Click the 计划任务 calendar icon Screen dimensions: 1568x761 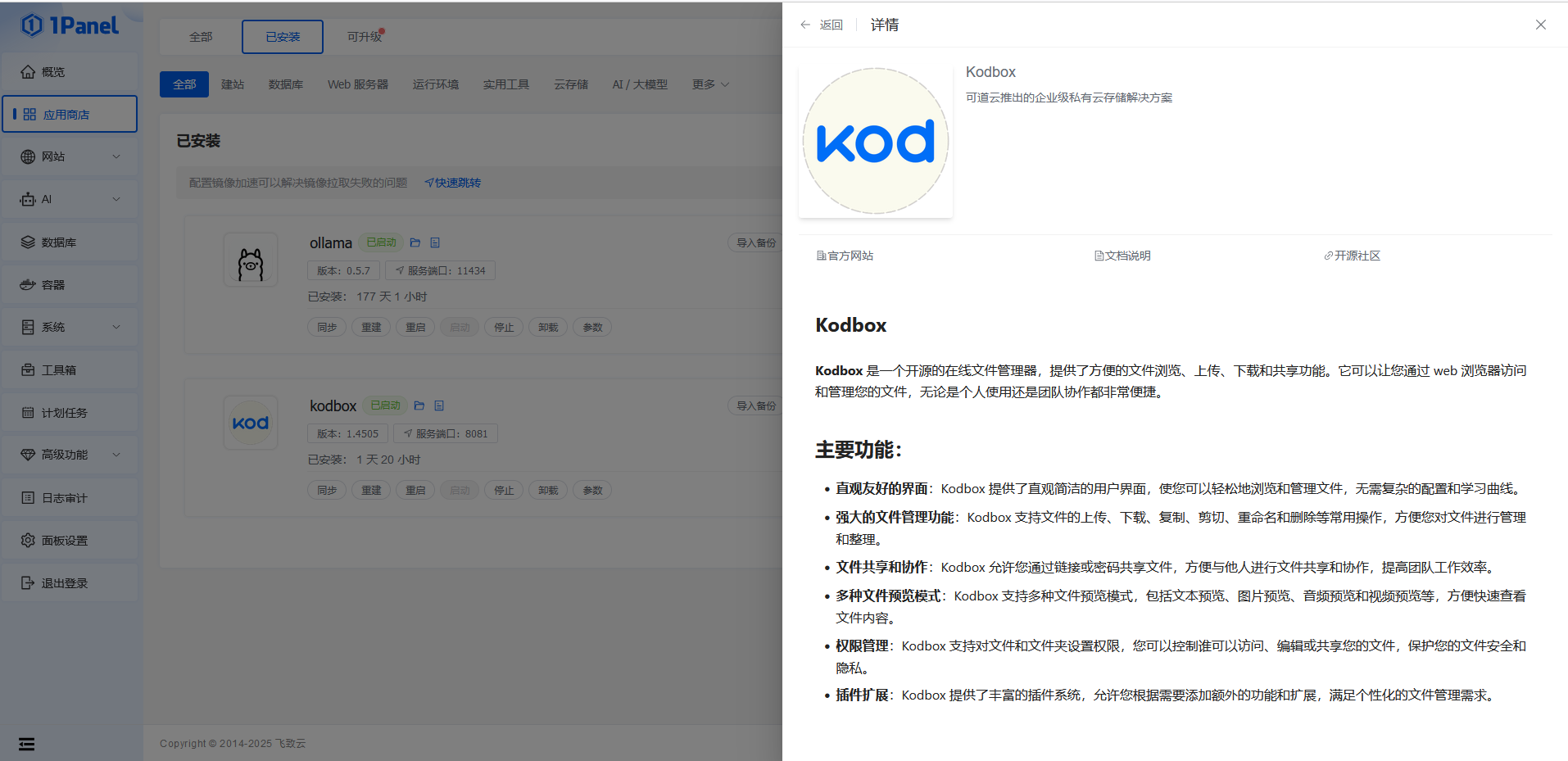pos(28,413)
